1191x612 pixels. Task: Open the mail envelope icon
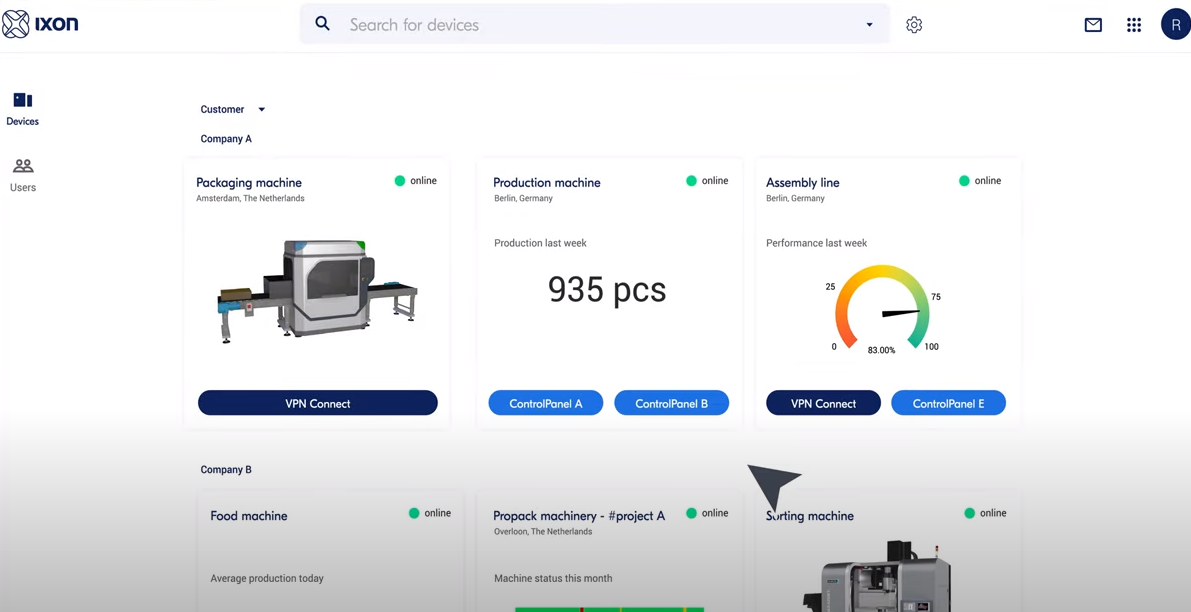pyautogui.click(x=1093, y=25)
